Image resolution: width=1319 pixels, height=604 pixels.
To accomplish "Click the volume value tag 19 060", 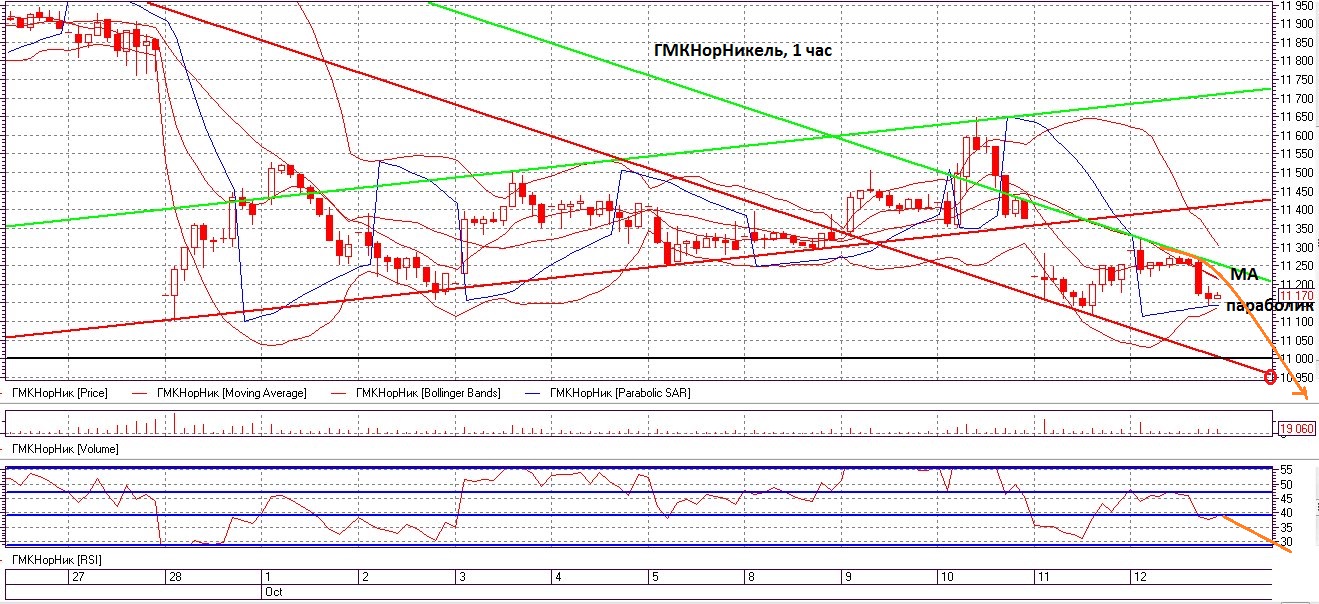I will point(1297,429).
